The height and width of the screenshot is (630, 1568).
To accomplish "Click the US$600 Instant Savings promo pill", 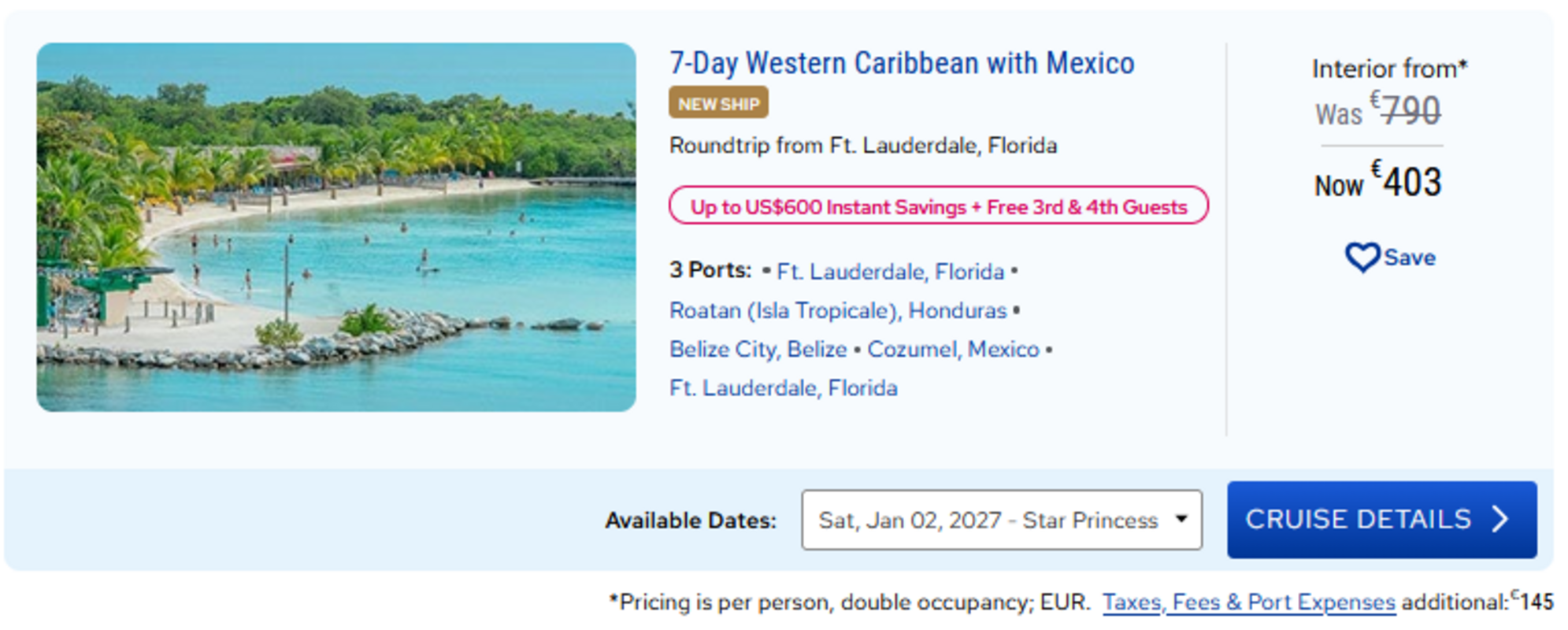I will tap(939, 206).
